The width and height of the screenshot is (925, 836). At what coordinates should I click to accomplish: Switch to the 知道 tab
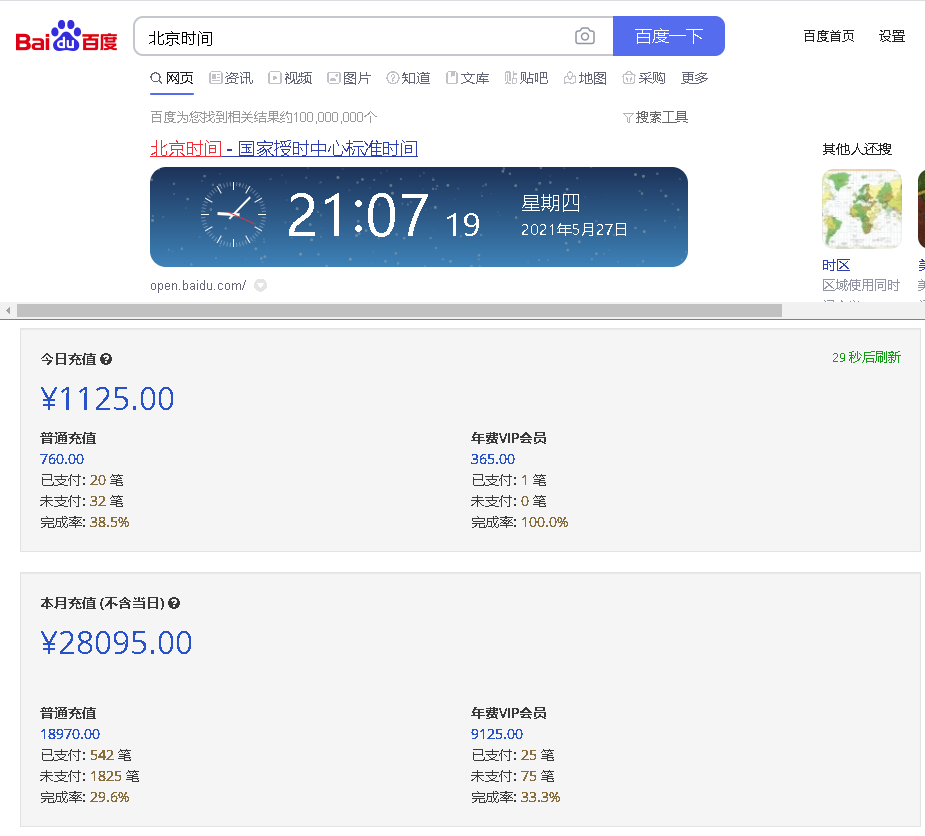pos(408,78)
